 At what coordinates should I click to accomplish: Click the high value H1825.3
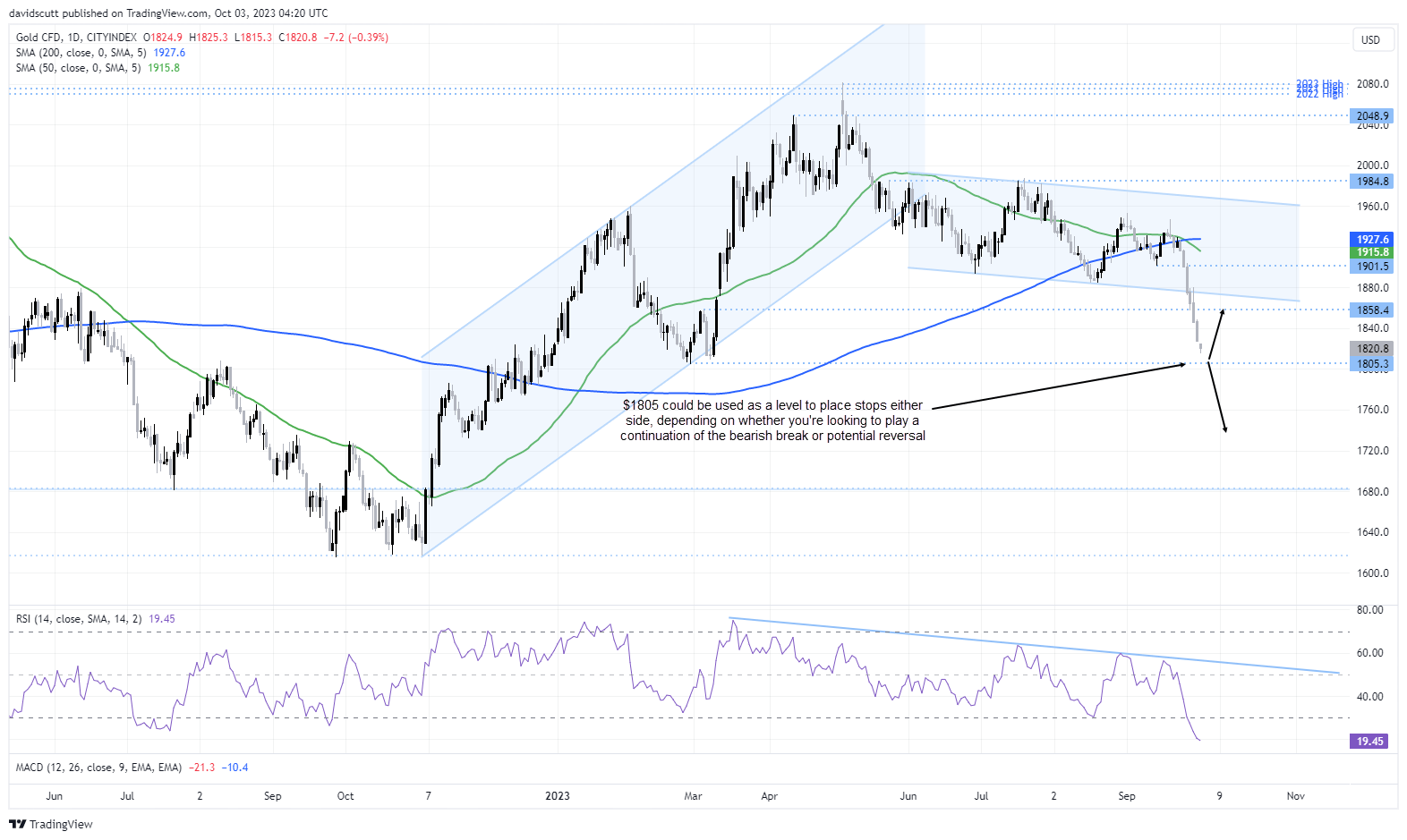(x=209, y=38)
